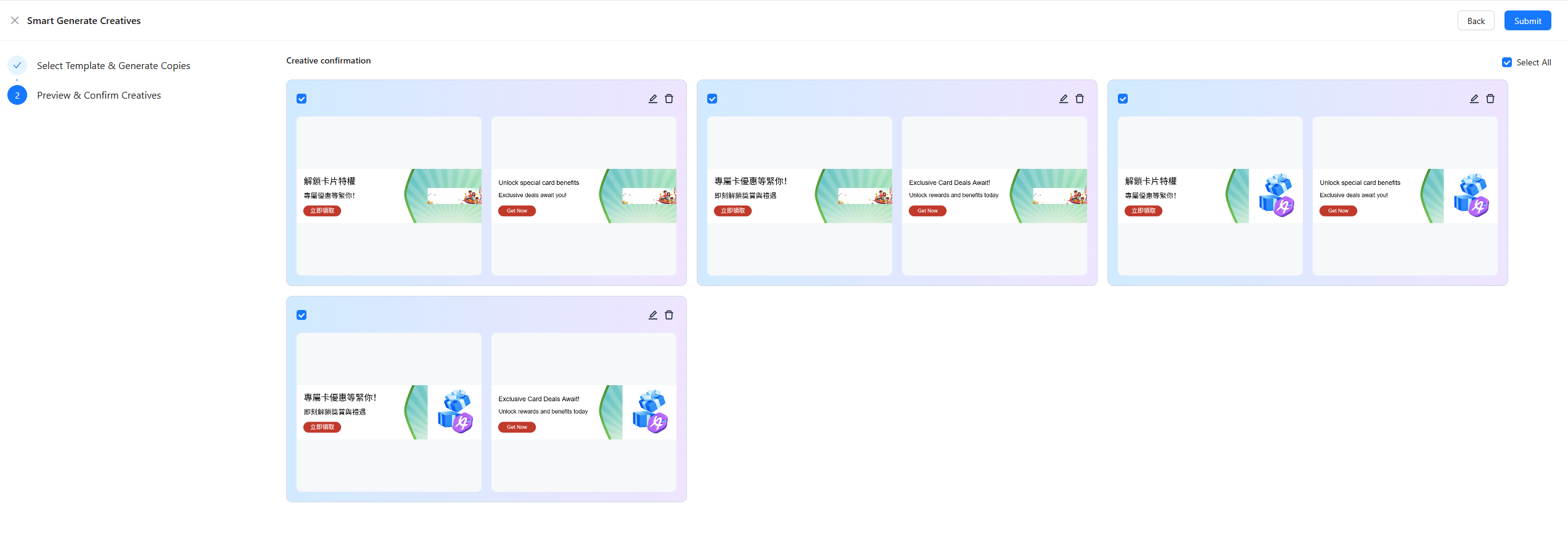Toggle the Select All checkbox
The width and height of the screenshot is (1568, 559).
point(1507,62)
